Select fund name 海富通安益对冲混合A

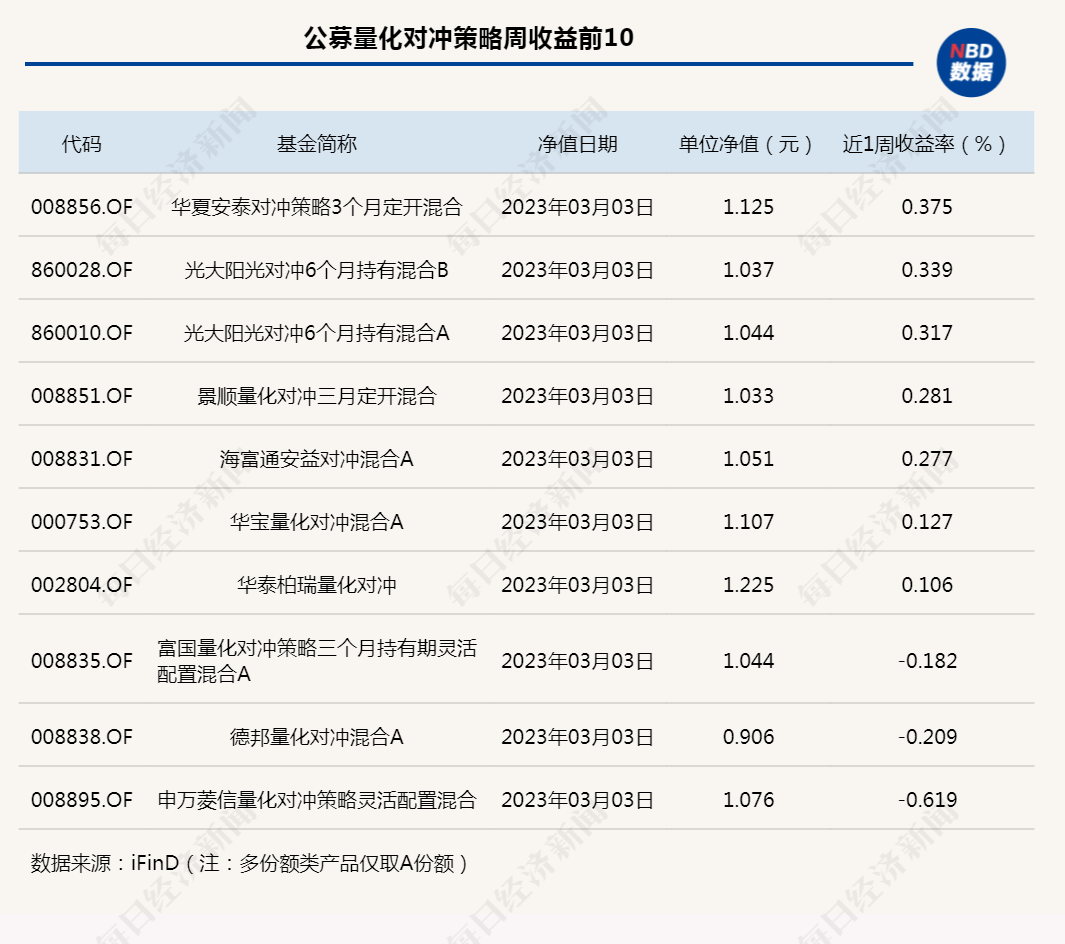[x=317, y=459]
